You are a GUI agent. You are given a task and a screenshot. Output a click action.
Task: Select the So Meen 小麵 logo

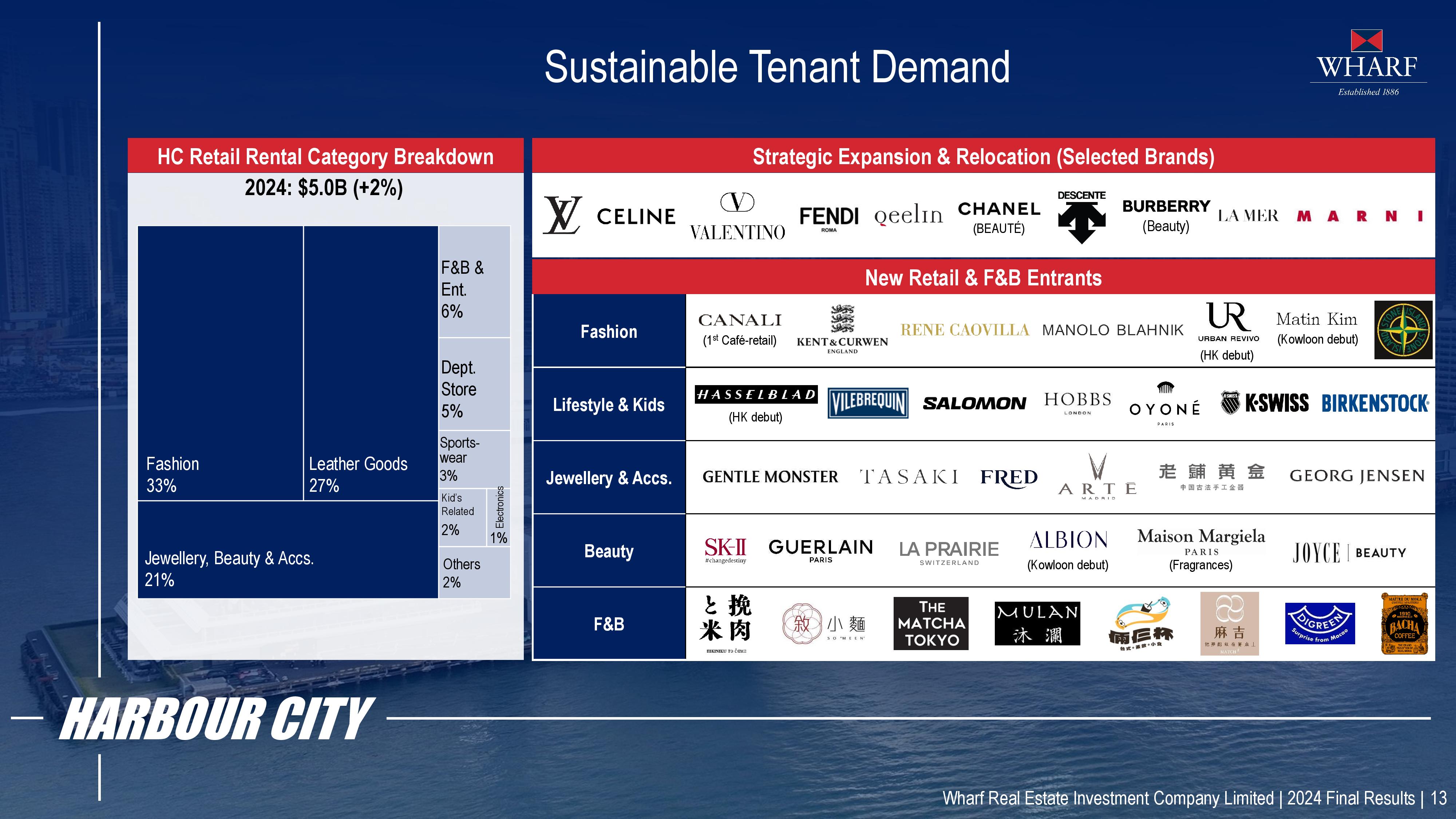pyautogui.click(x=824, y=624)
